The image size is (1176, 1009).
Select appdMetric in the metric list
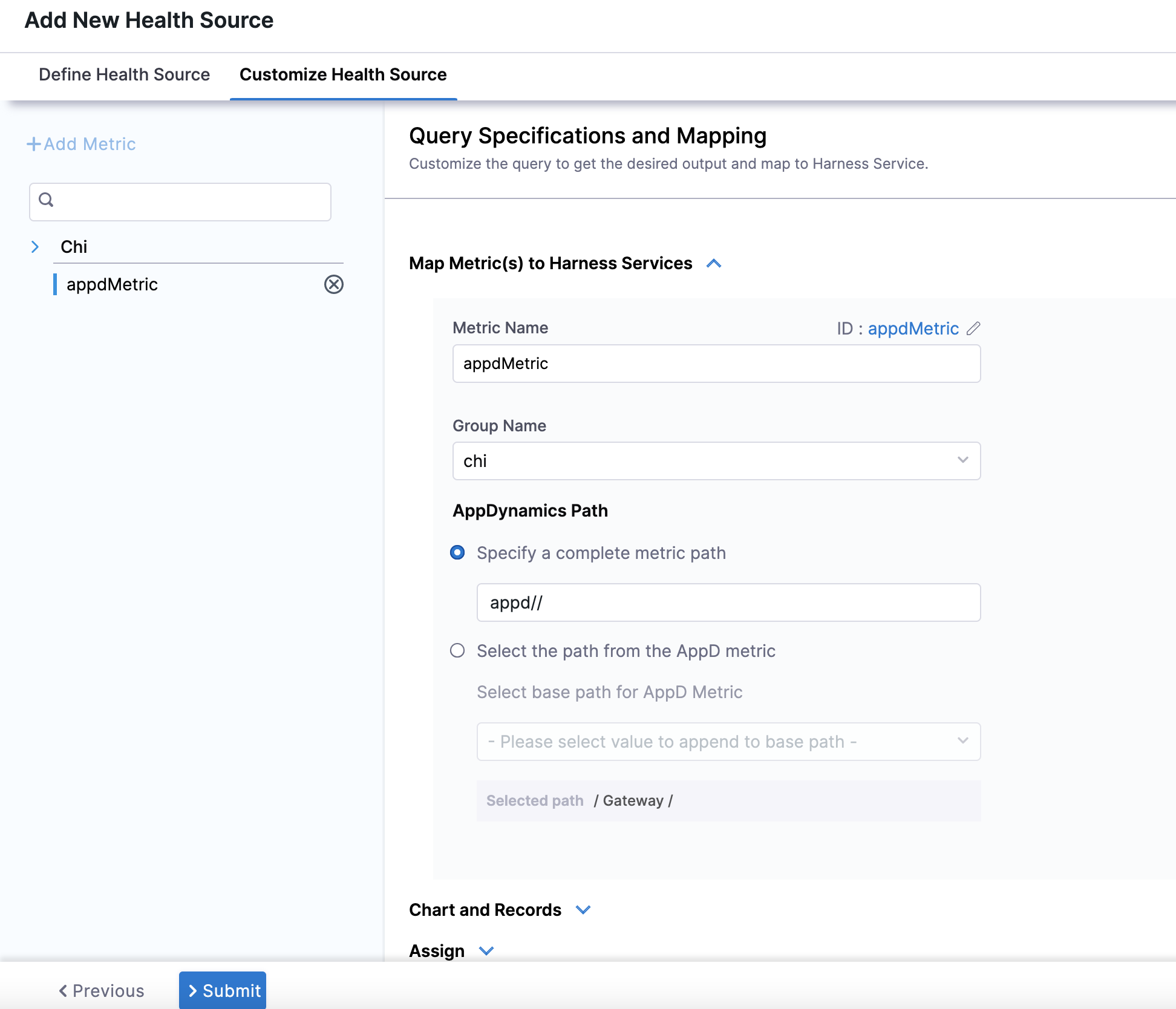pyautogui.click(x=113, y=284)
